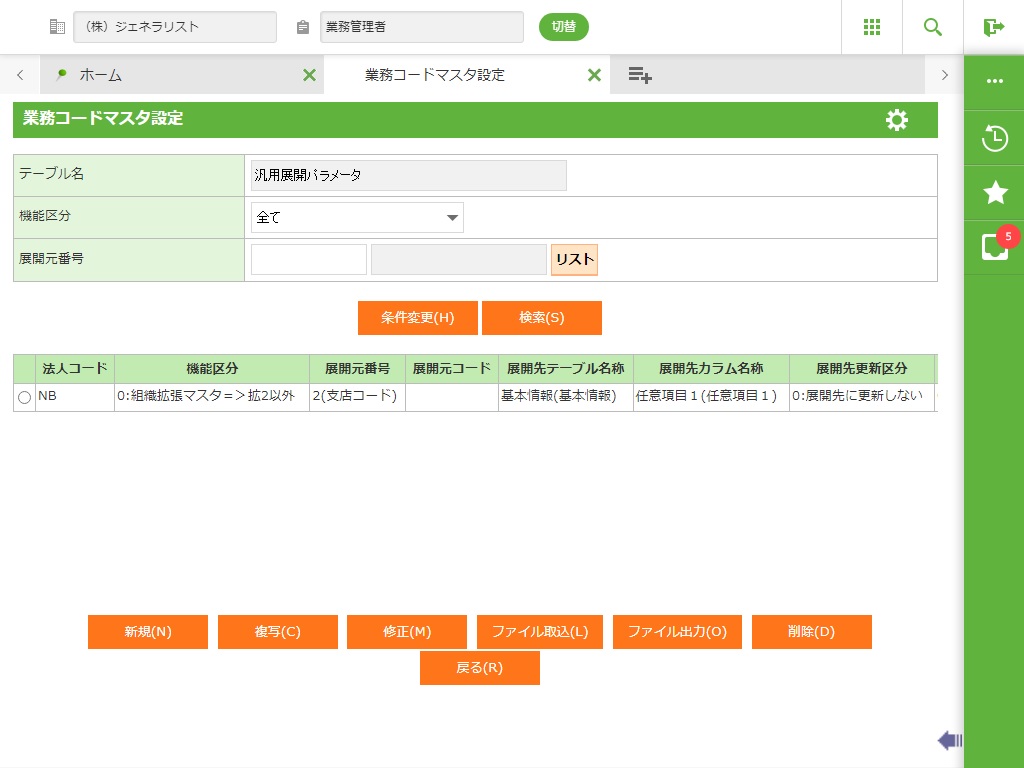Open inbox notifications with badge 5
Image resolution: width=1024 pixels, height=768 pixels.
pyautogui.click(x=994, y=246)
